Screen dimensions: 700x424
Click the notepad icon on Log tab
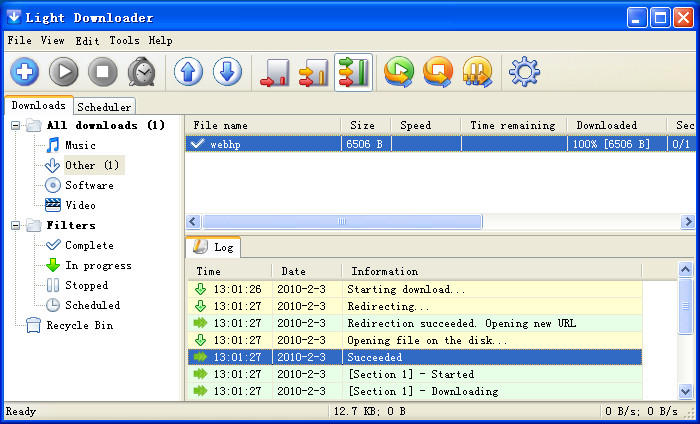pyautogui.click(x=200, y=246)
